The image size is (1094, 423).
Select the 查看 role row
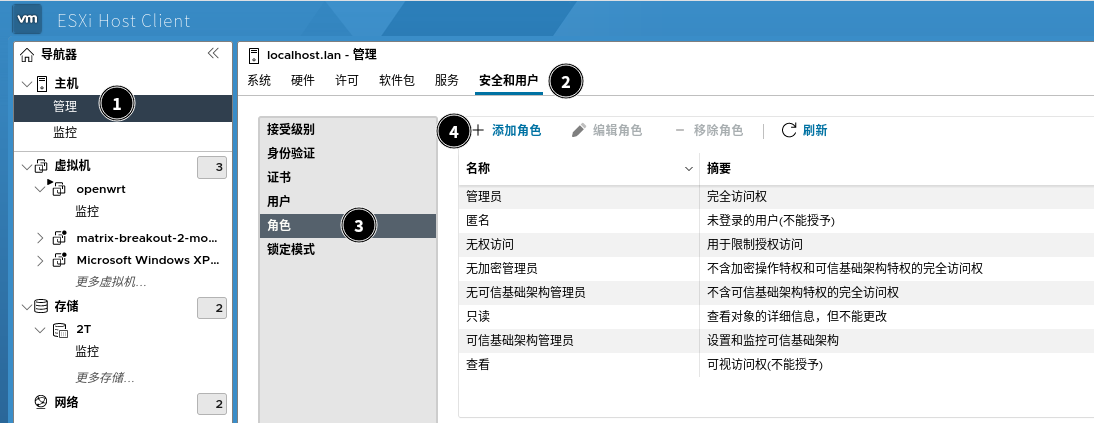(x=776, y=364)
